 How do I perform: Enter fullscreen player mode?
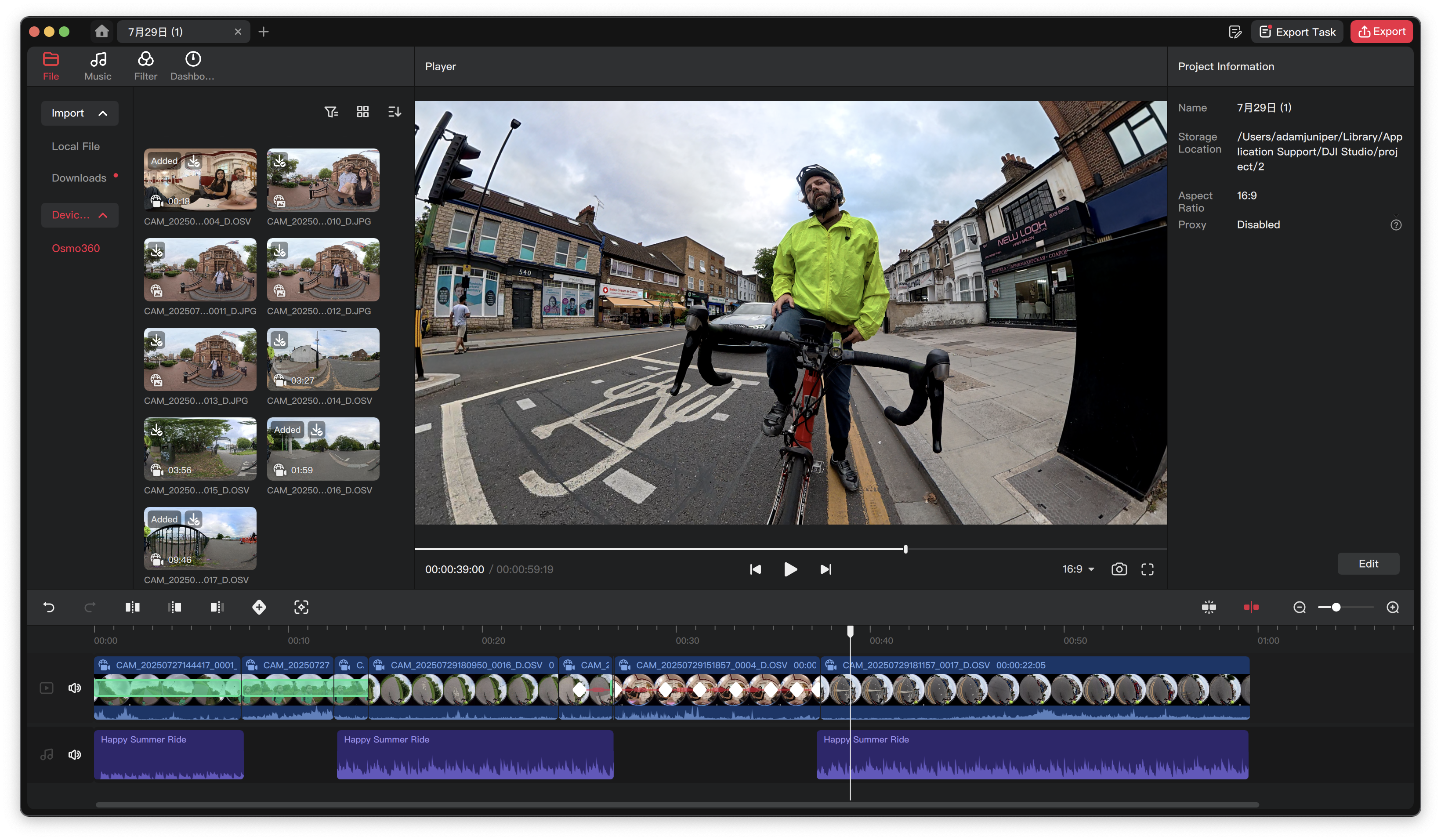coord(1147,569)
